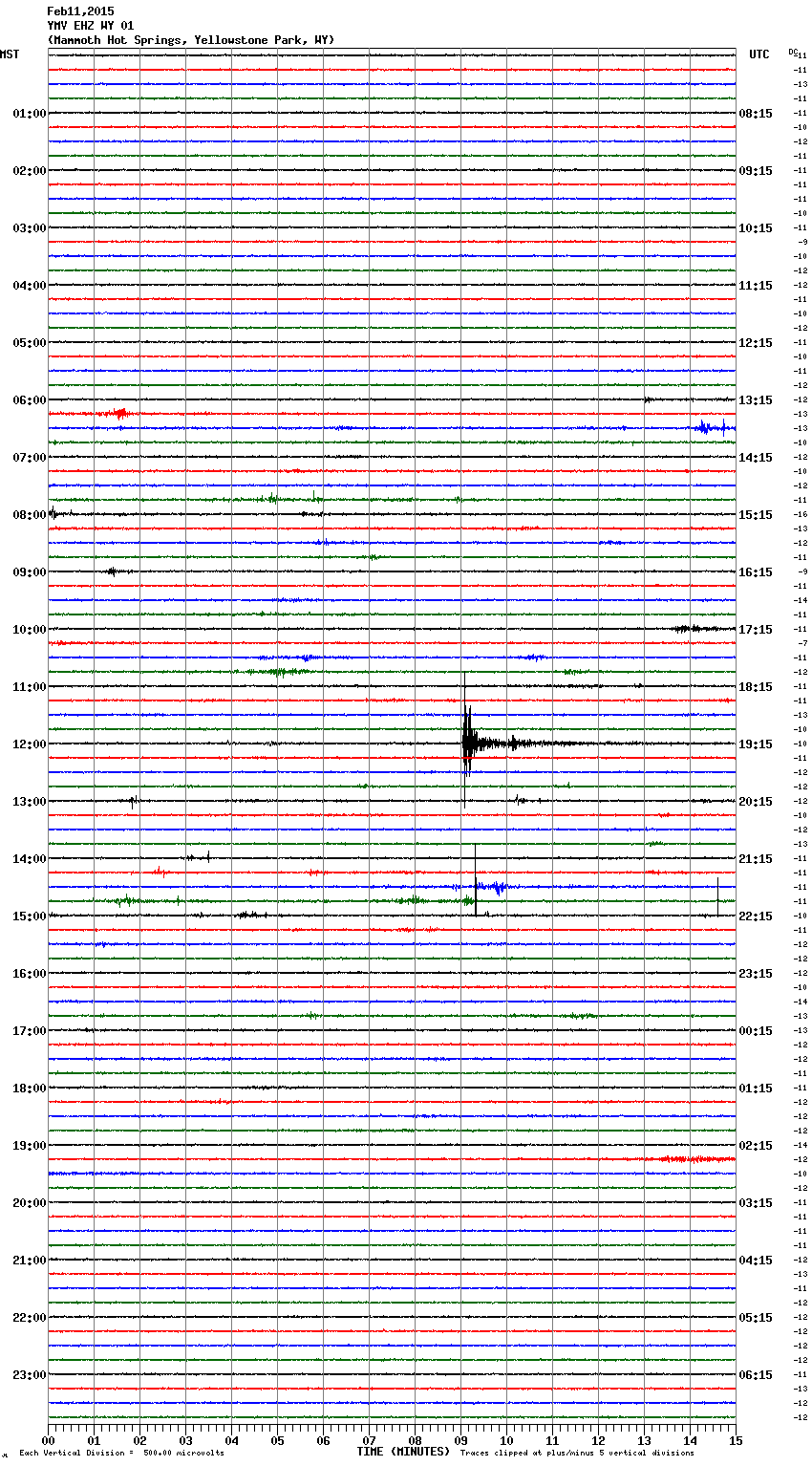Screen dimensions: 812x1466
Task: Click the "09" minute tick label
Action: (461, 1440)
